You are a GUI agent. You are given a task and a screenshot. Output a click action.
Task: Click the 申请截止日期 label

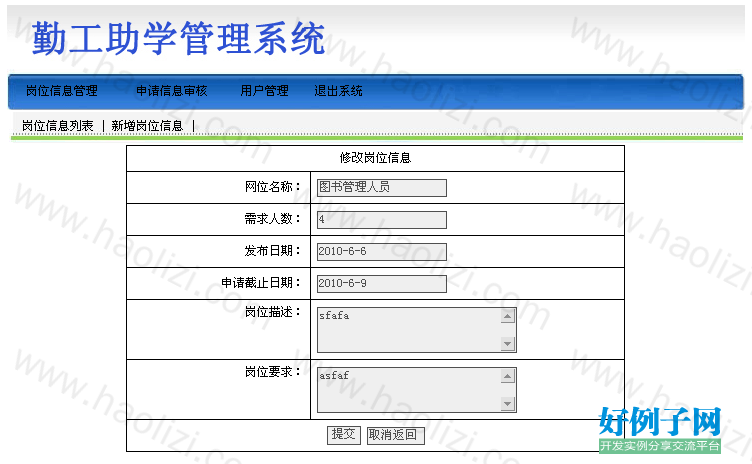pos(260,283)
